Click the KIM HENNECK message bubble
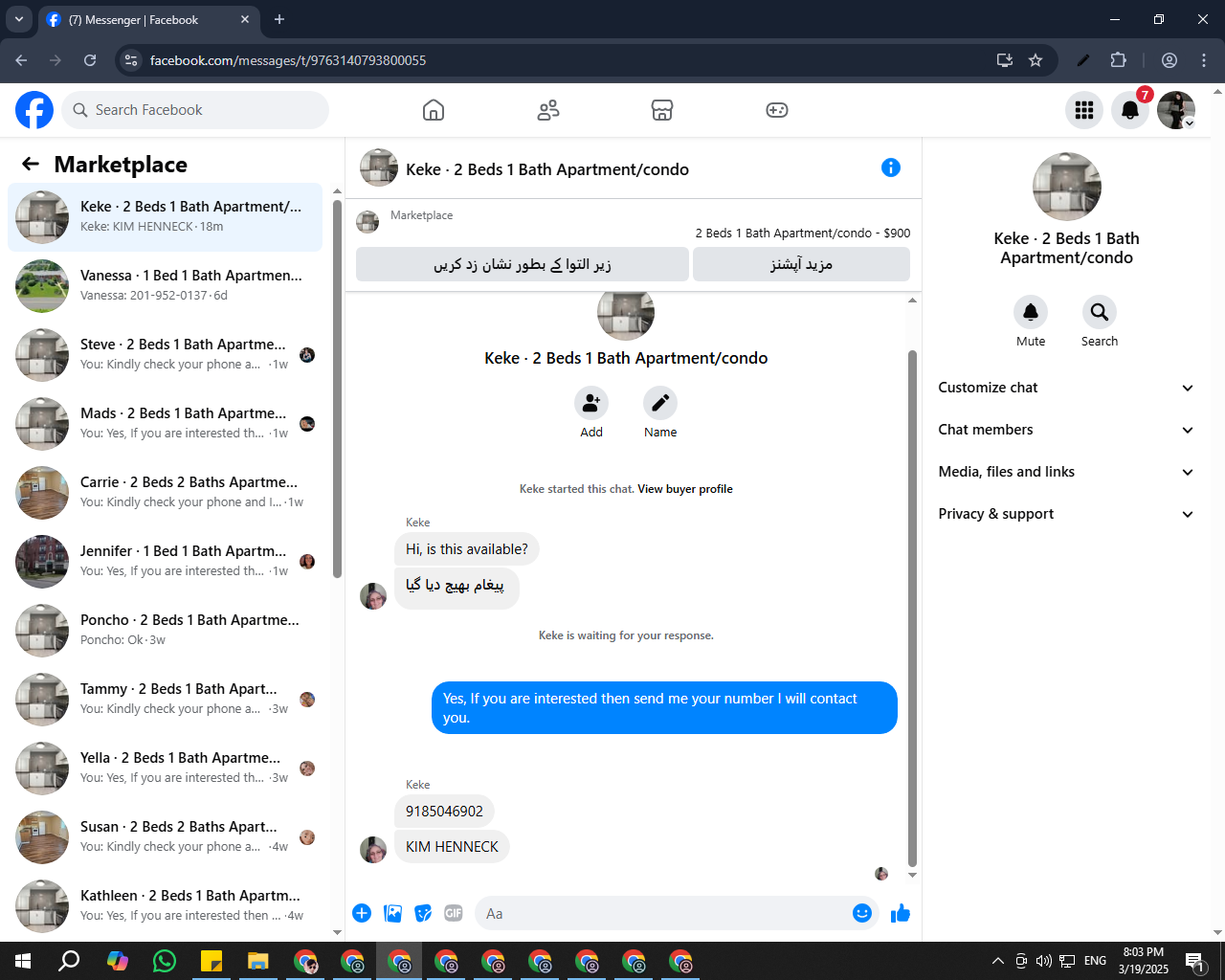 pyautogui.click(x=452, y=847)
